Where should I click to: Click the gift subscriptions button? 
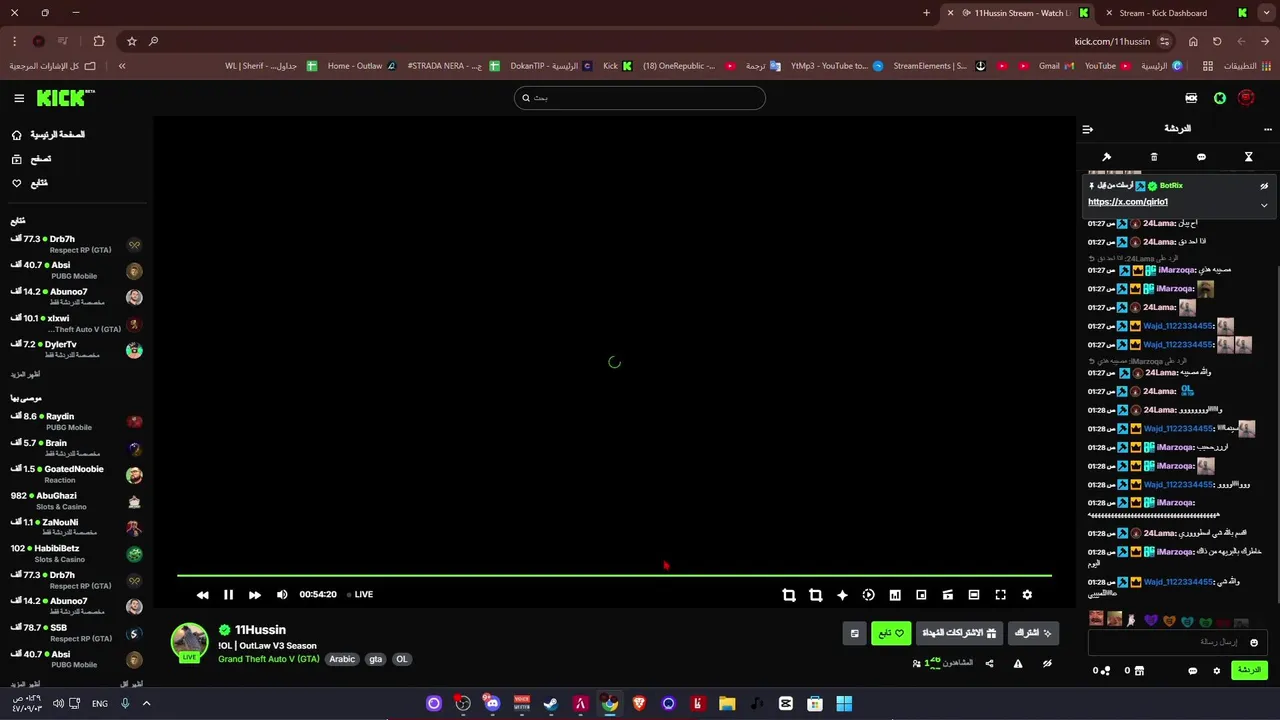point(959,633)
